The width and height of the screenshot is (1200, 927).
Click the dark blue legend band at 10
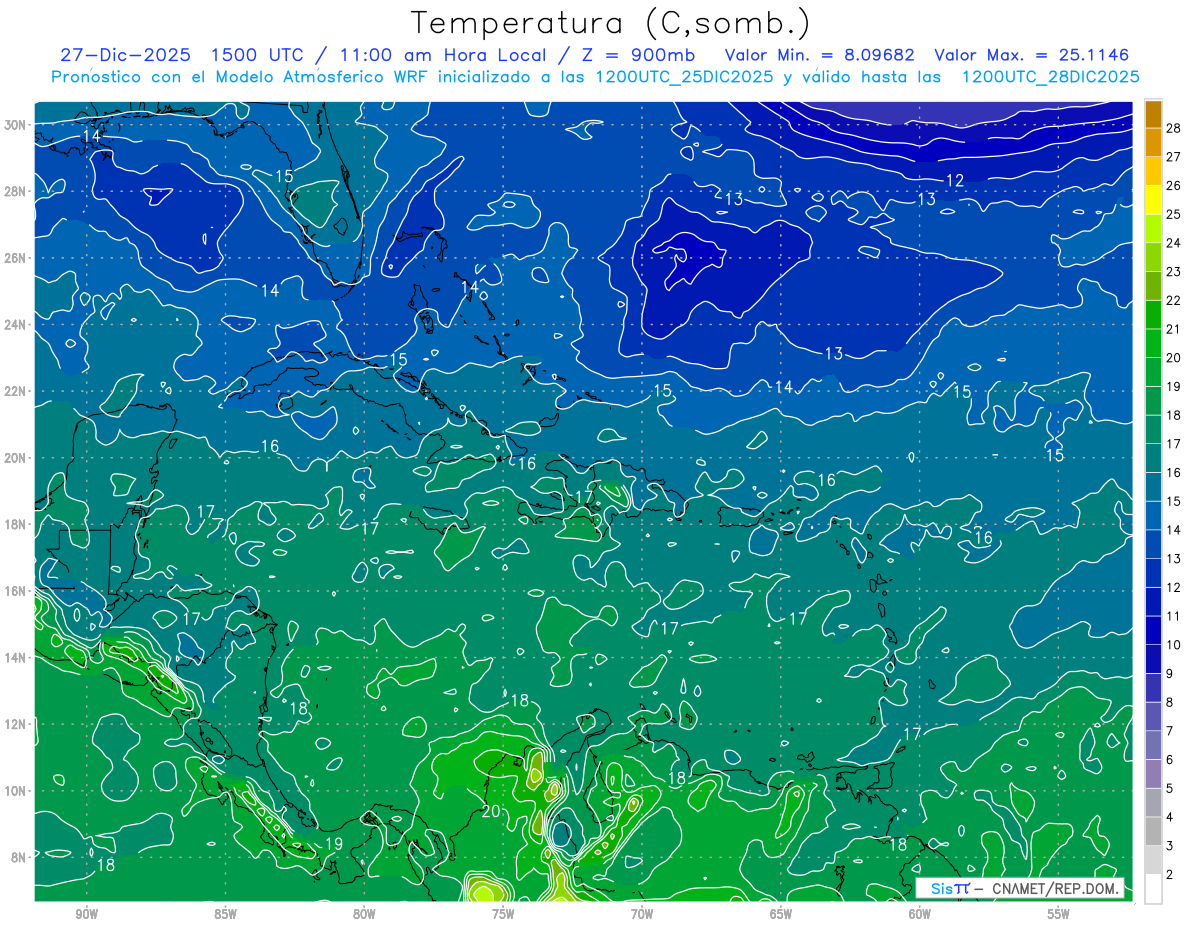point(1153,631)
